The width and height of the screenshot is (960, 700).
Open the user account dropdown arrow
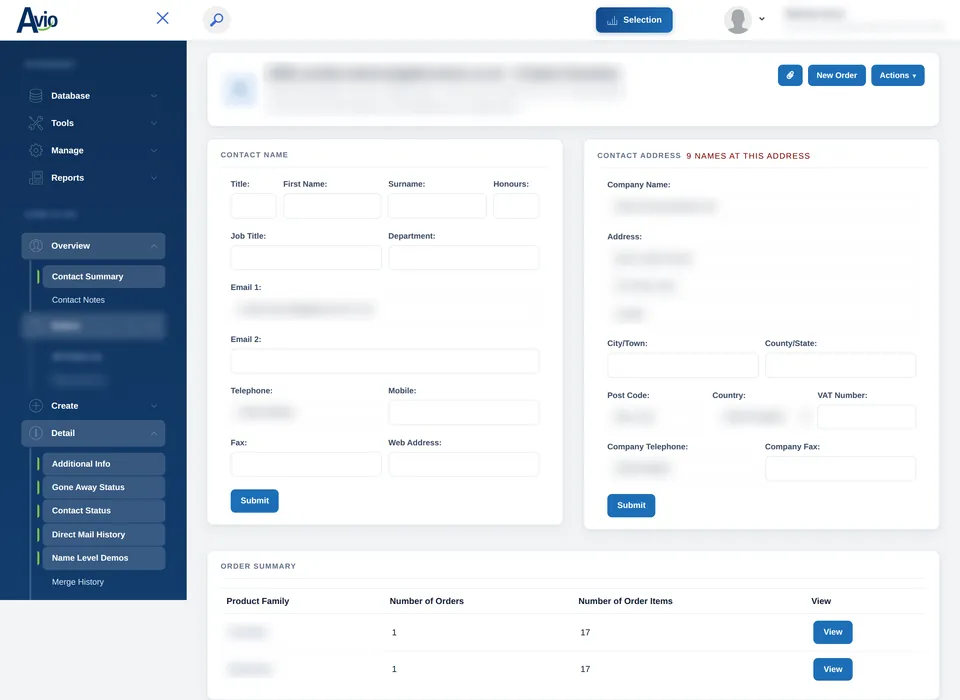click(762, 19)
